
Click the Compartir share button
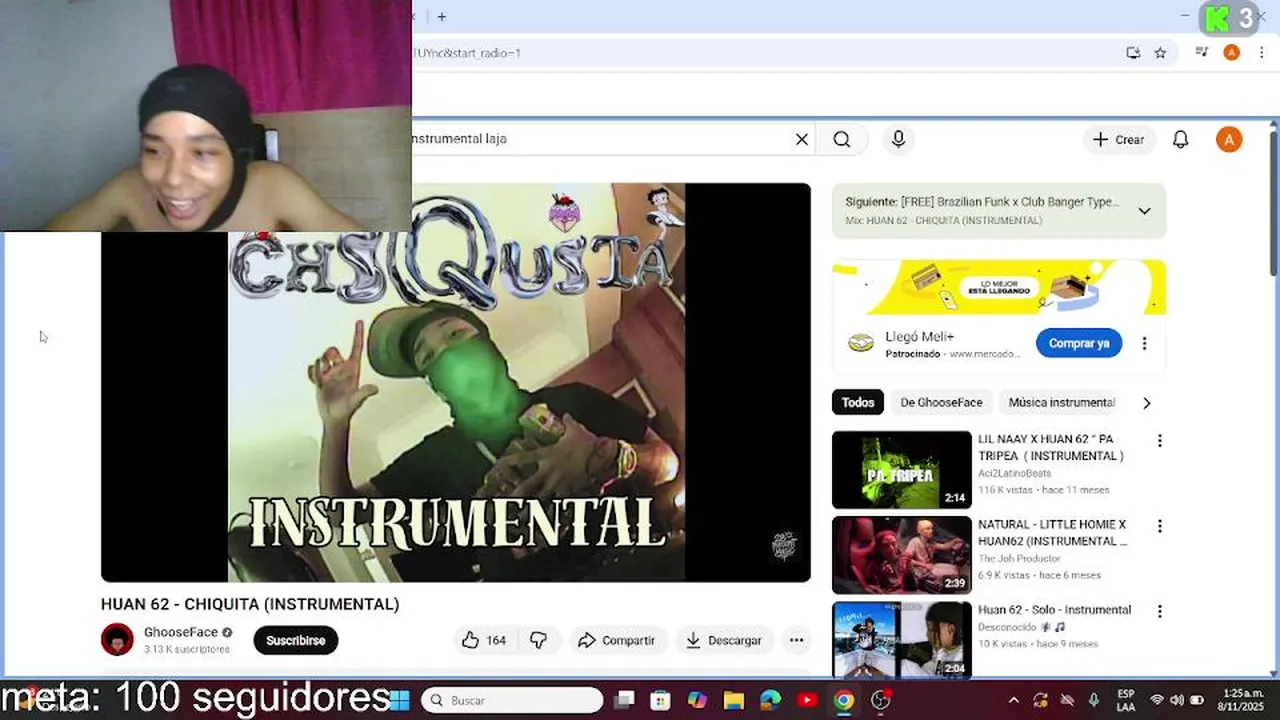pyautogui.click(x=617, y=640)
